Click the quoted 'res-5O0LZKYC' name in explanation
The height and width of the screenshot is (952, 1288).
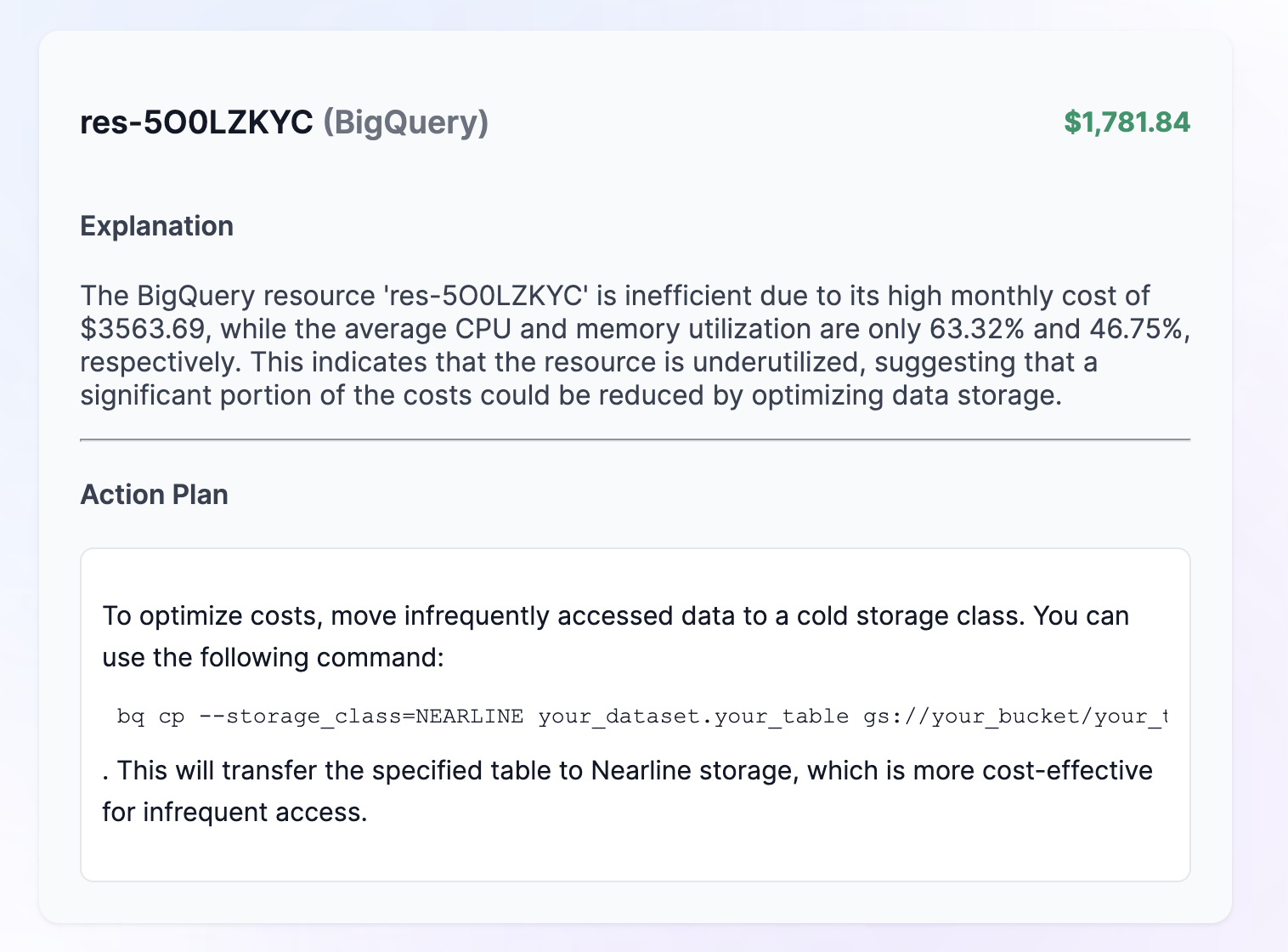coord(486,296)
